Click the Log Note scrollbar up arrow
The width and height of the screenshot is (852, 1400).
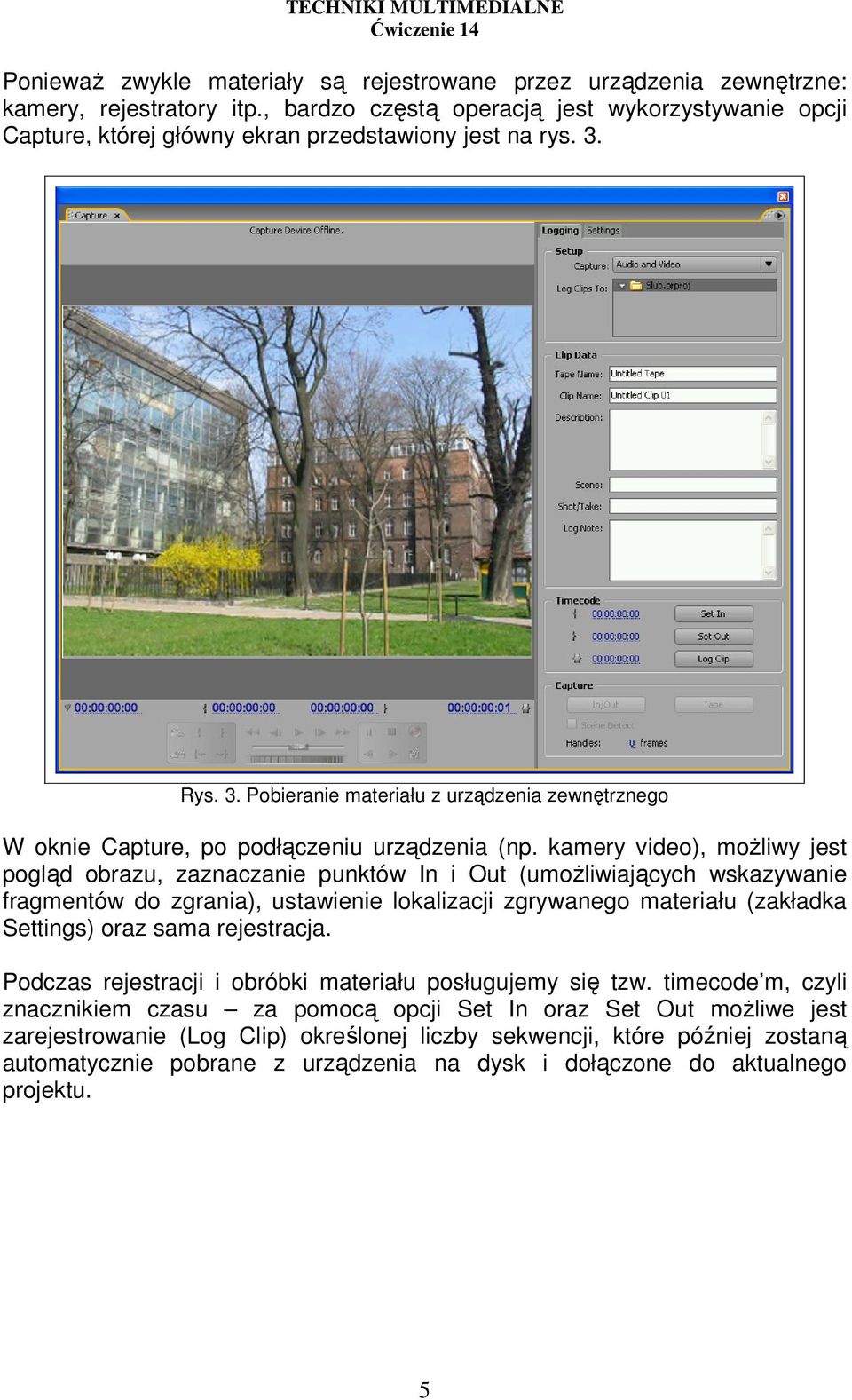pyautogui.click(x=769, y=528)
